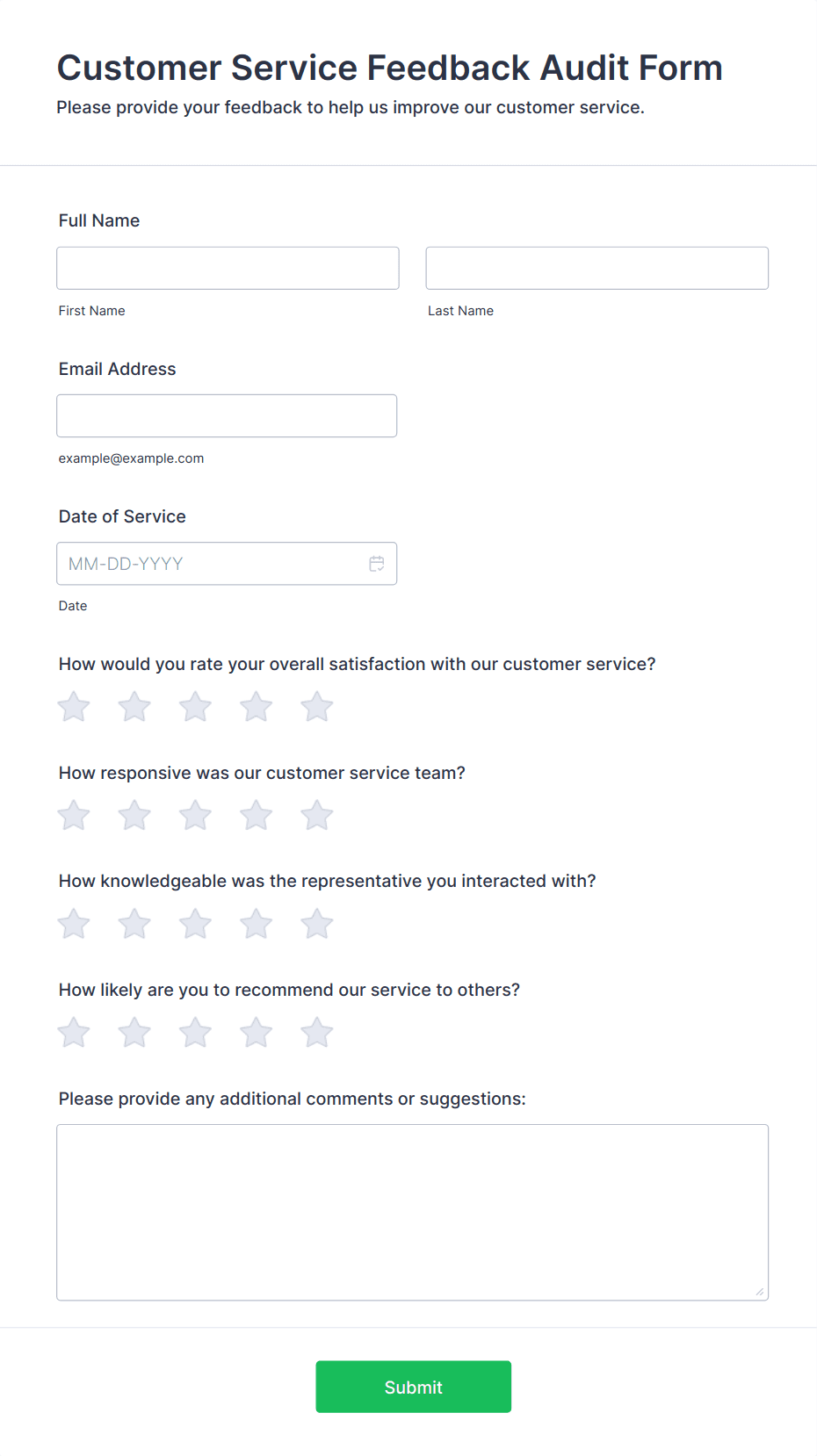This screenshot has width=817, height=1456.
Task: Click the MM-DD-YYYY date field
Action: click(211, 564)
